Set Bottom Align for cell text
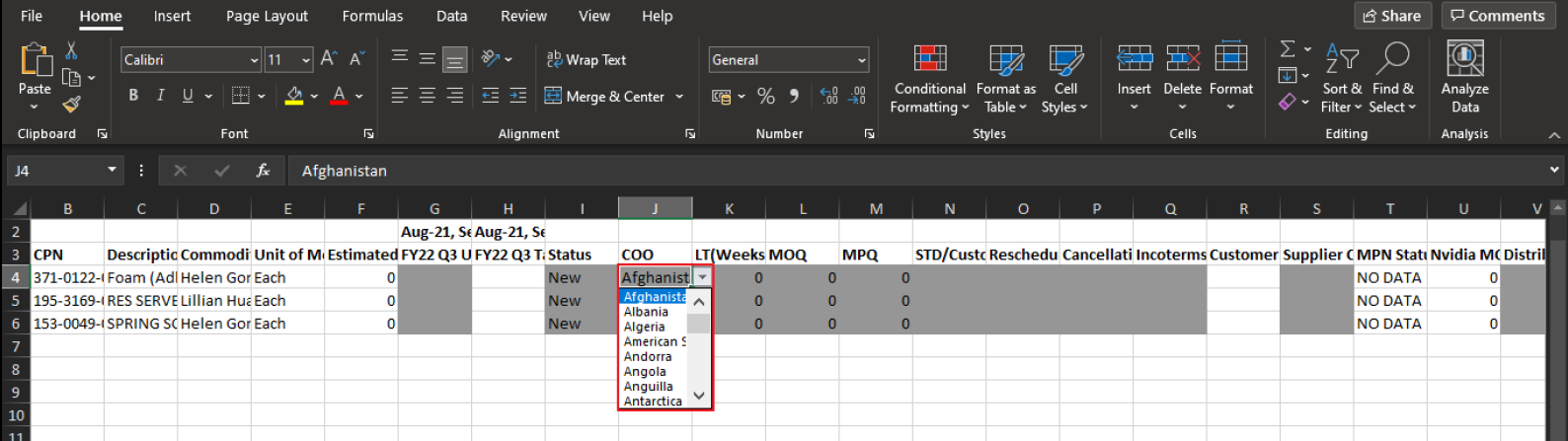Screen dimensions: 1568x441 tap(454, 59)
